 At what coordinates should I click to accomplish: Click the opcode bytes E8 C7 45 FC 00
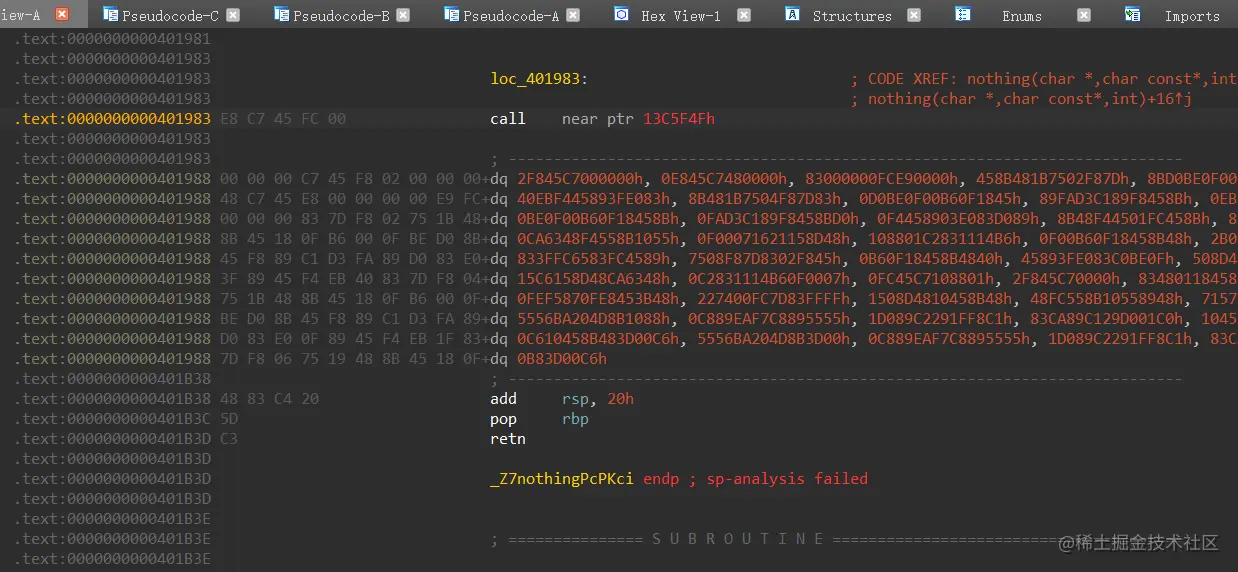pyautogui.click(x=283, y=119)
